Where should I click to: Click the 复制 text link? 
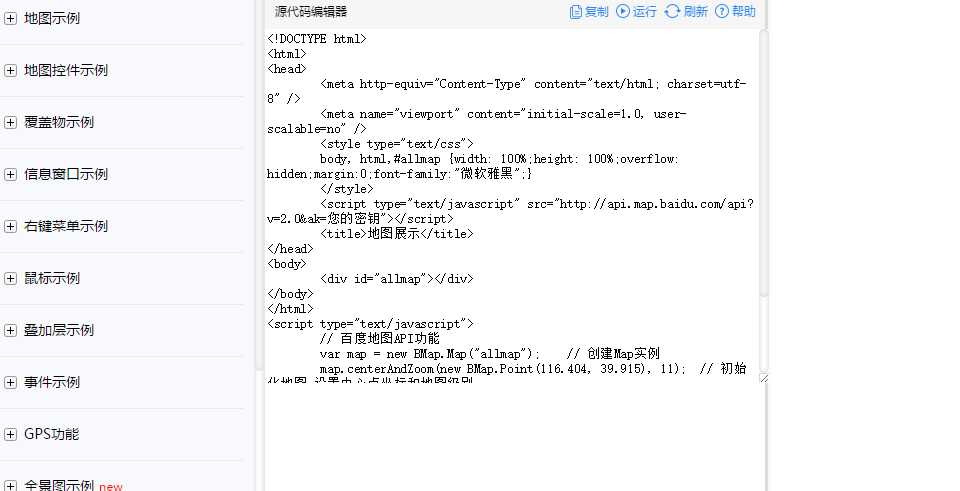(597, 12)
